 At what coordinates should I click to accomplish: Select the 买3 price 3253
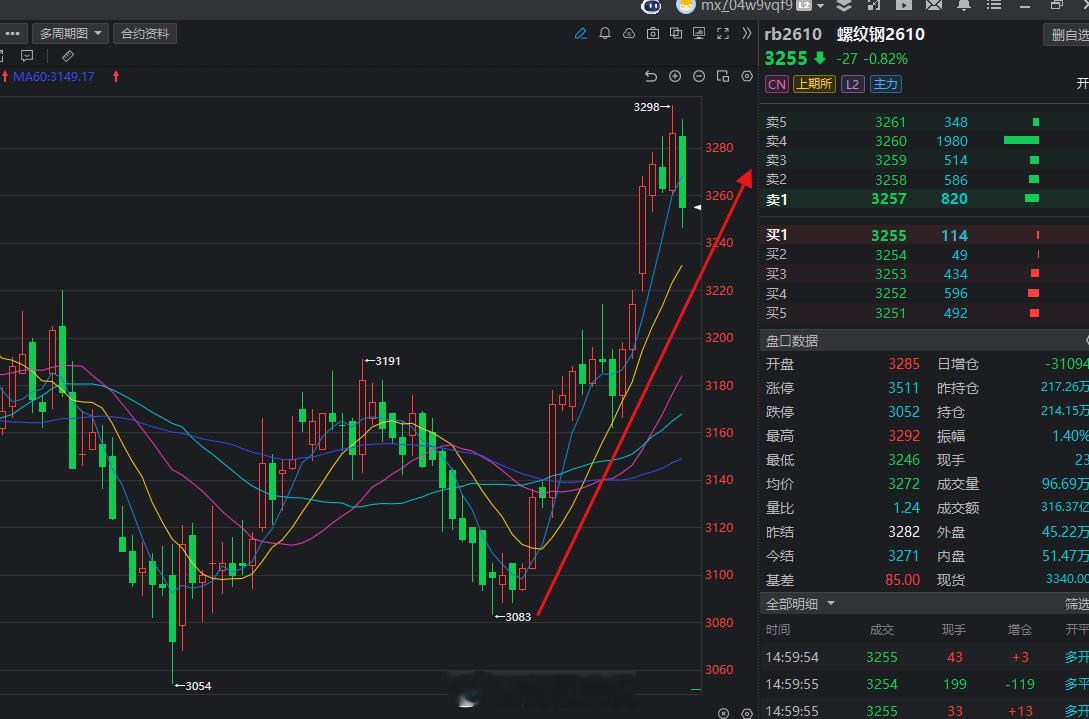pos(890,274)
